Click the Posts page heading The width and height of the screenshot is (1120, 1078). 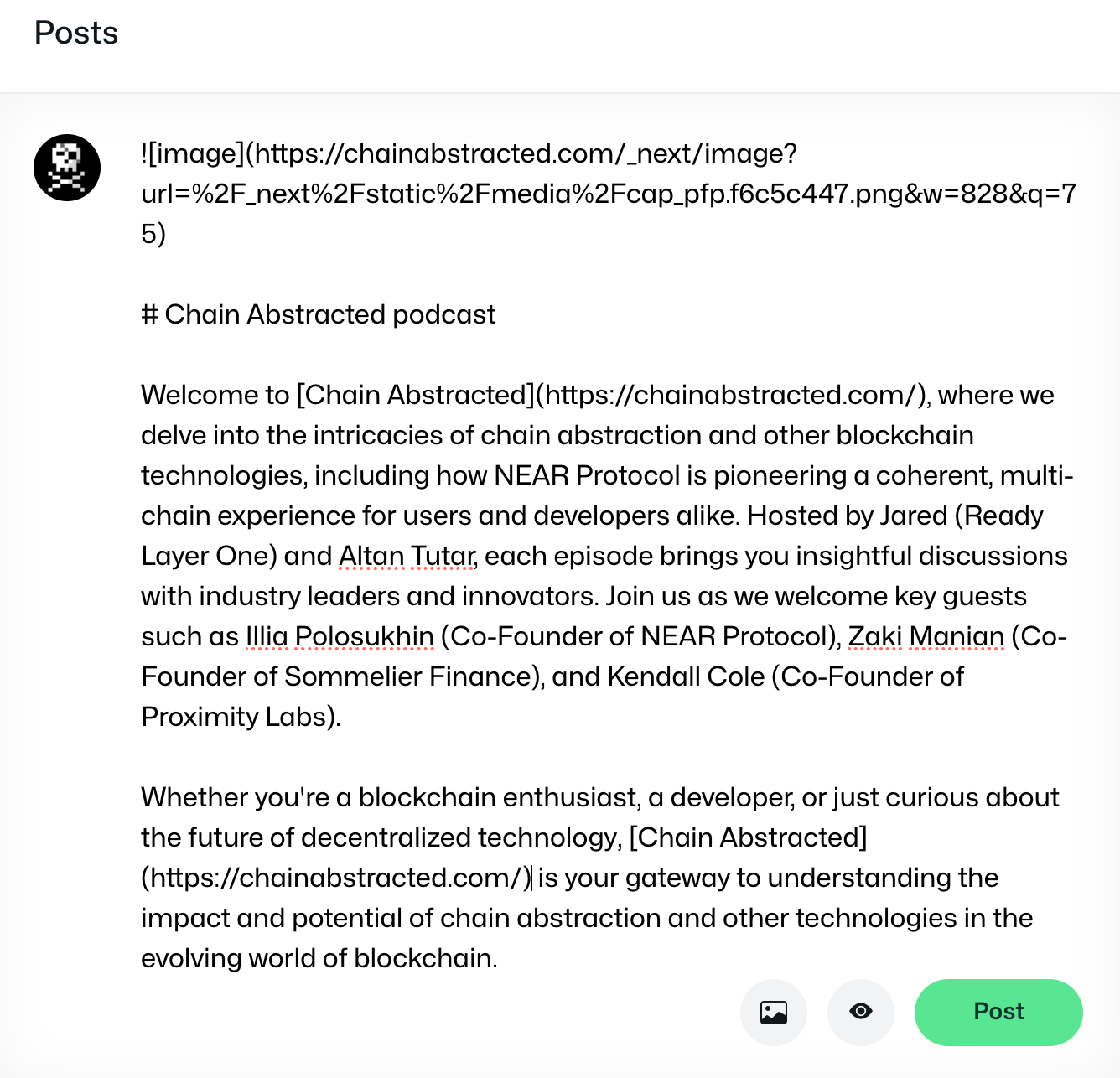pyautogui.click(x=76, y=34)
